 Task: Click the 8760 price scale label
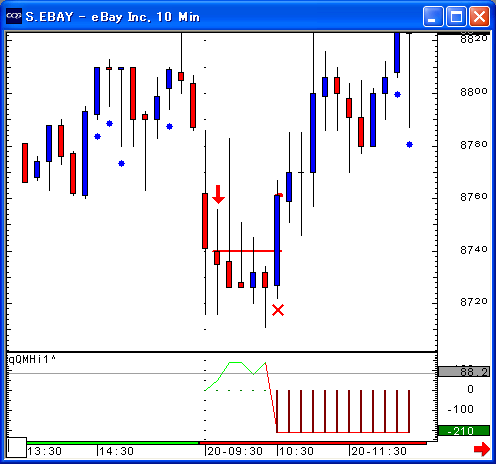473,197
